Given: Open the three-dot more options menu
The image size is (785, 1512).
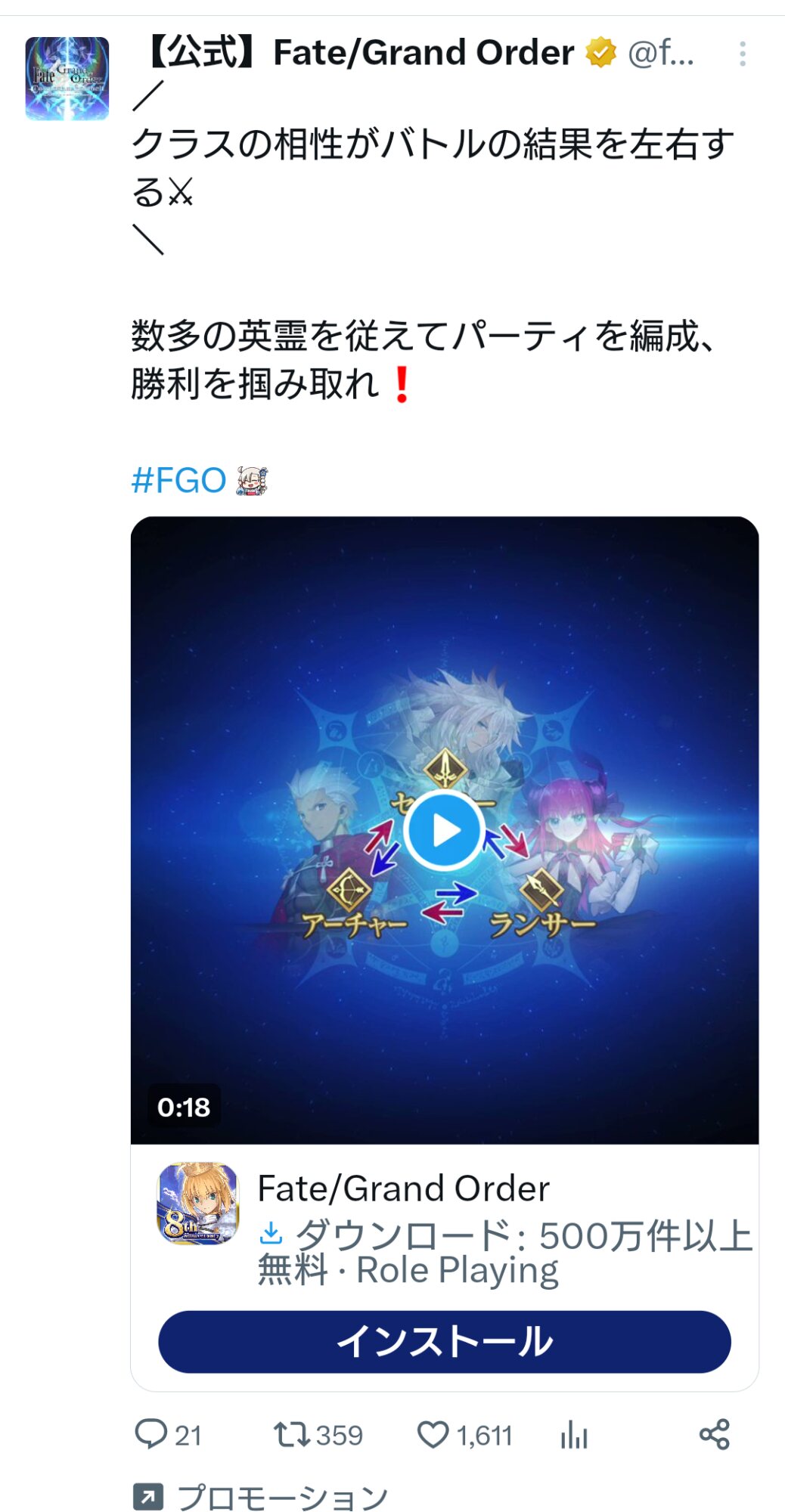Looking at the screenshot, I should [743, 54].
